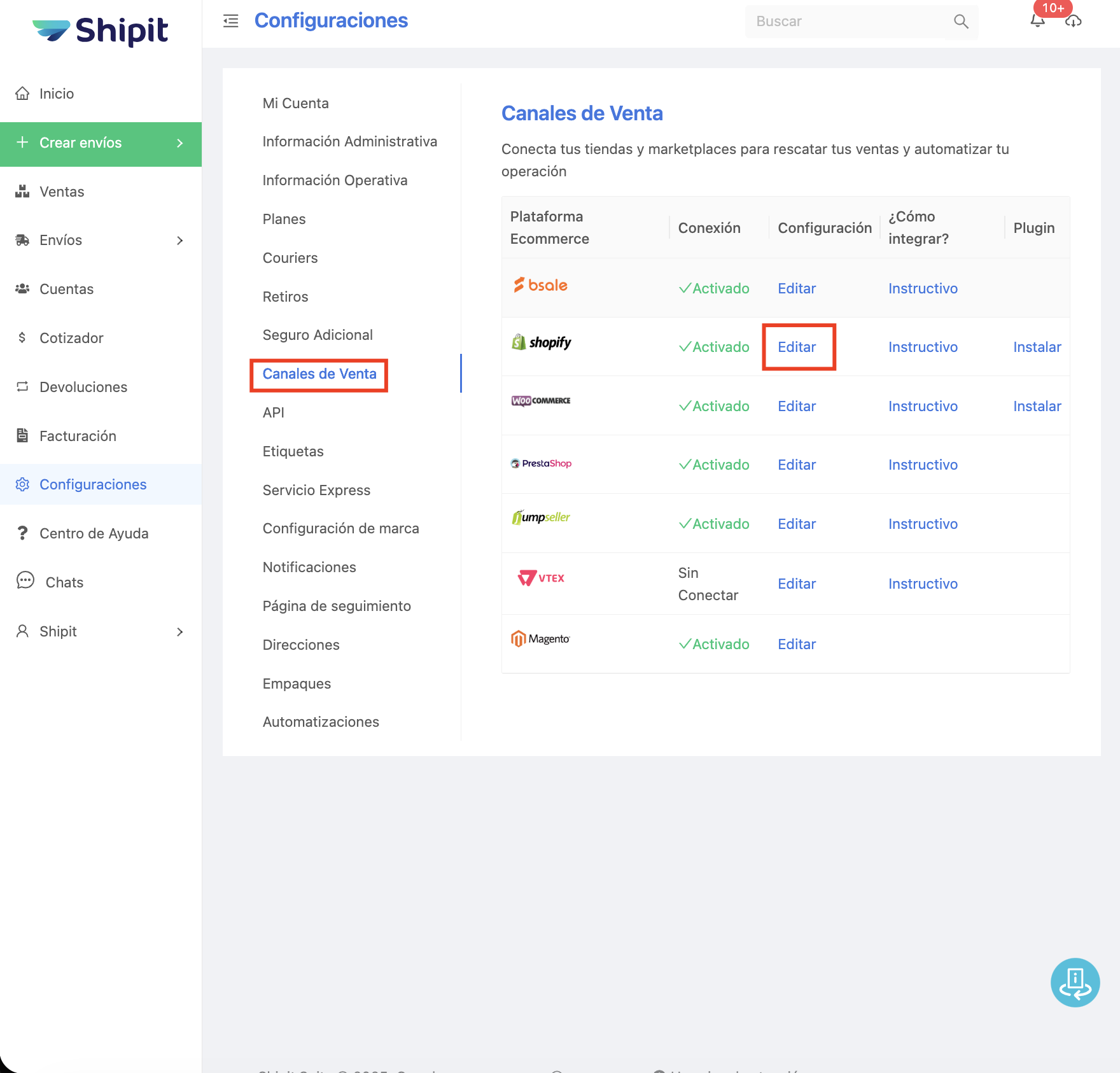This screenshot has width=1120, height=1073.
Task: Edit the Shopify channel configuration
Action: (x=797, y=347)
